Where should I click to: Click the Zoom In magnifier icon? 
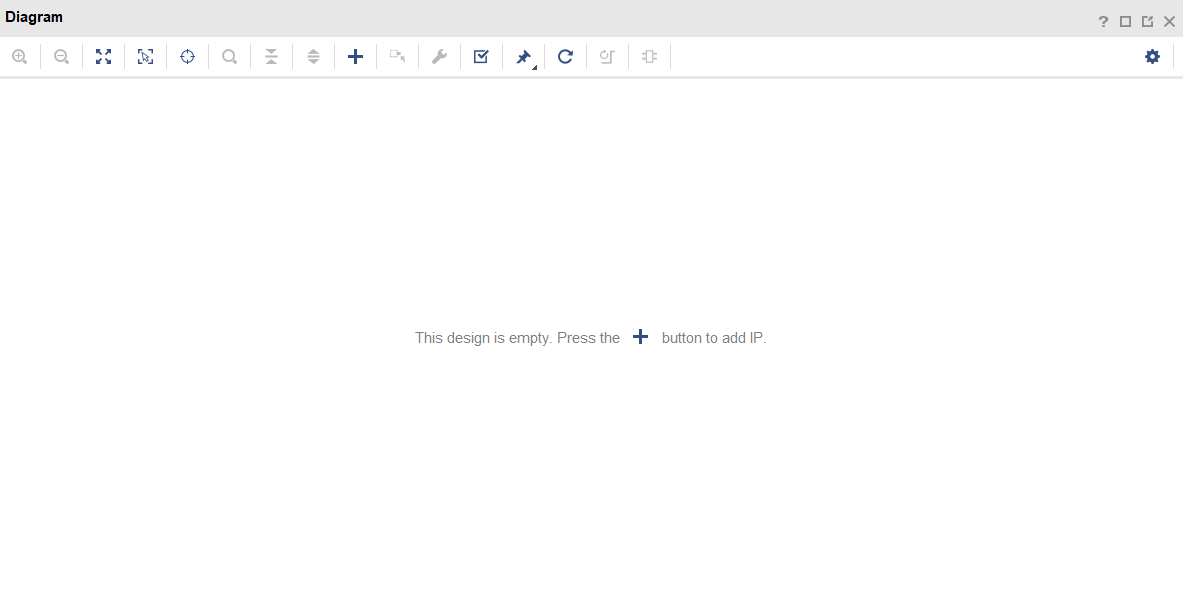tap(20, 57)
